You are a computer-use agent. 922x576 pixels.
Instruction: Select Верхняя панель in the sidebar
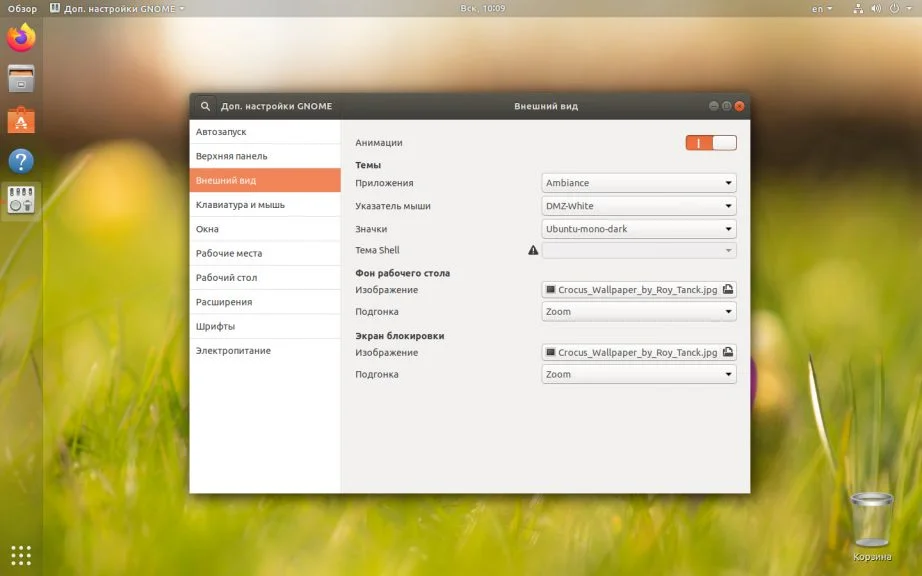pos(265,156)
